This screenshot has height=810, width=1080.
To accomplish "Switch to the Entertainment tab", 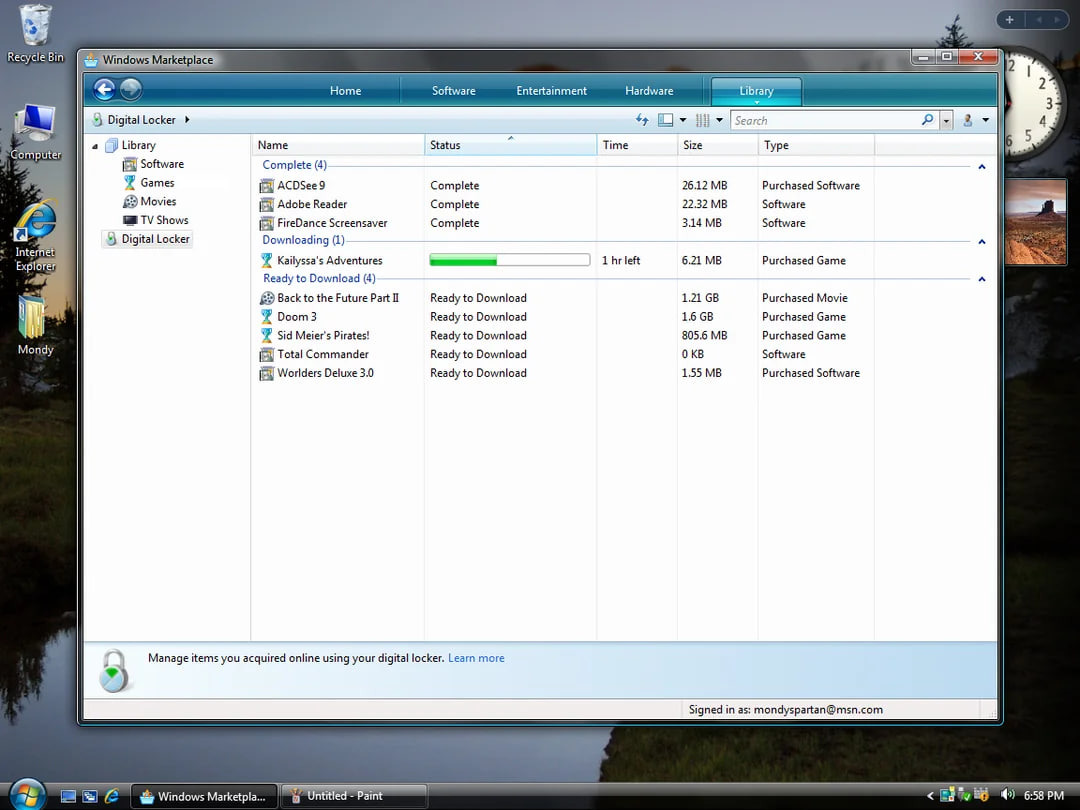I will click(551, 91).
